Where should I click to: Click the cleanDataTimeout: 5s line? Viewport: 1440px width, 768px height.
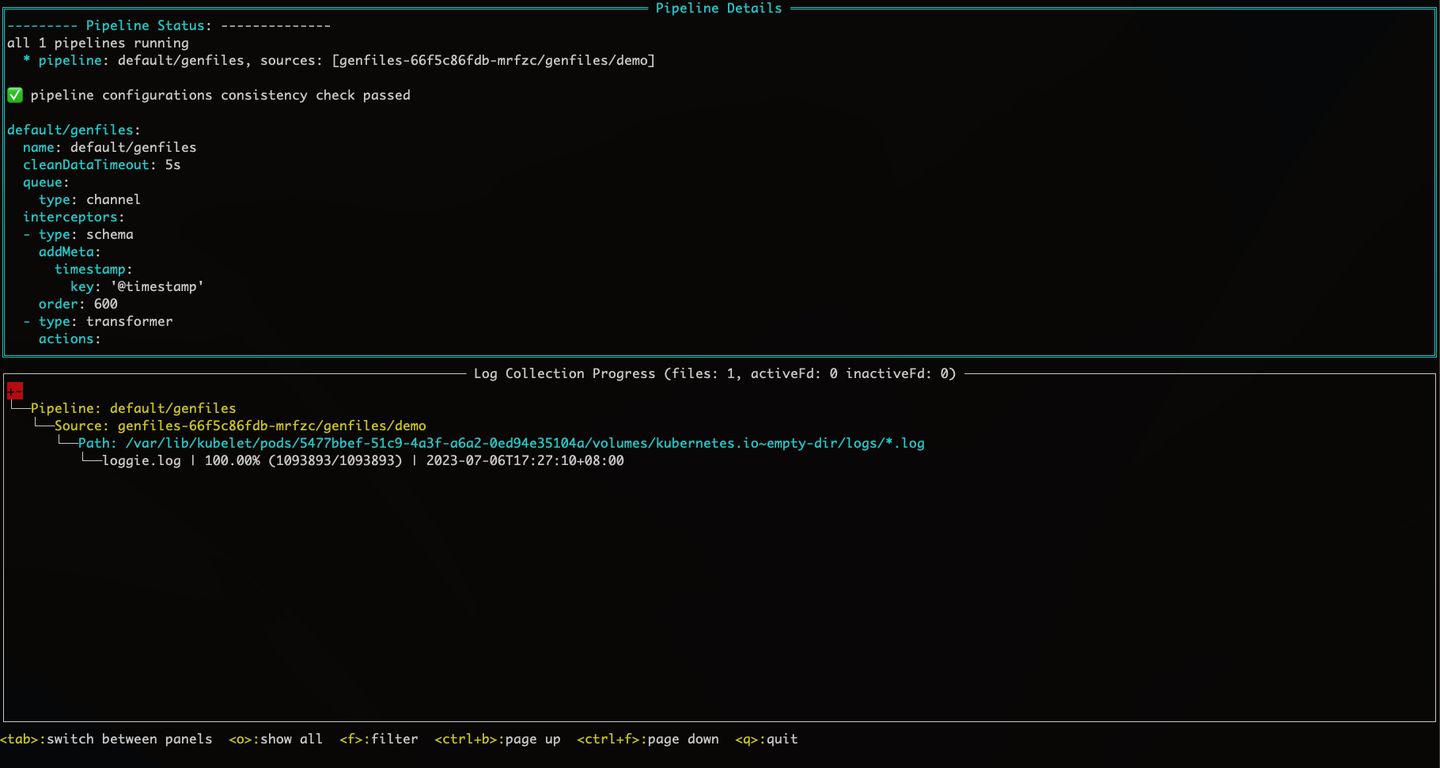101,165
